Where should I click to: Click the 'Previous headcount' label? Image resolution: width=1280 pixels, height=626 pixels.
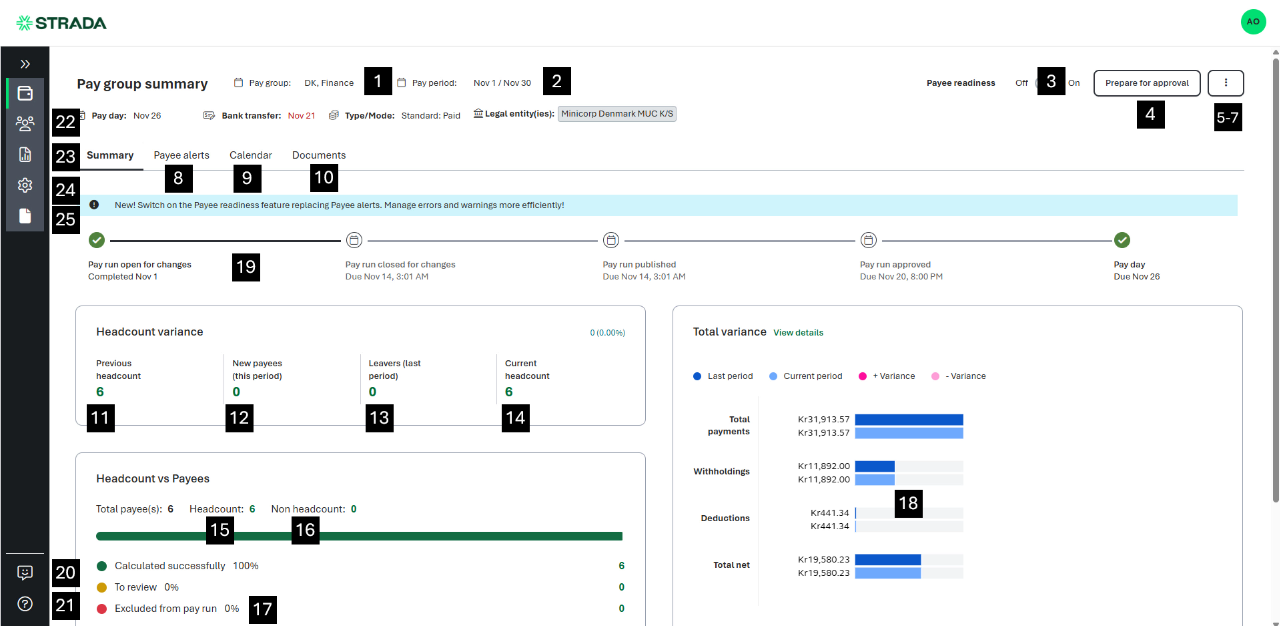[x=119, y=370]
